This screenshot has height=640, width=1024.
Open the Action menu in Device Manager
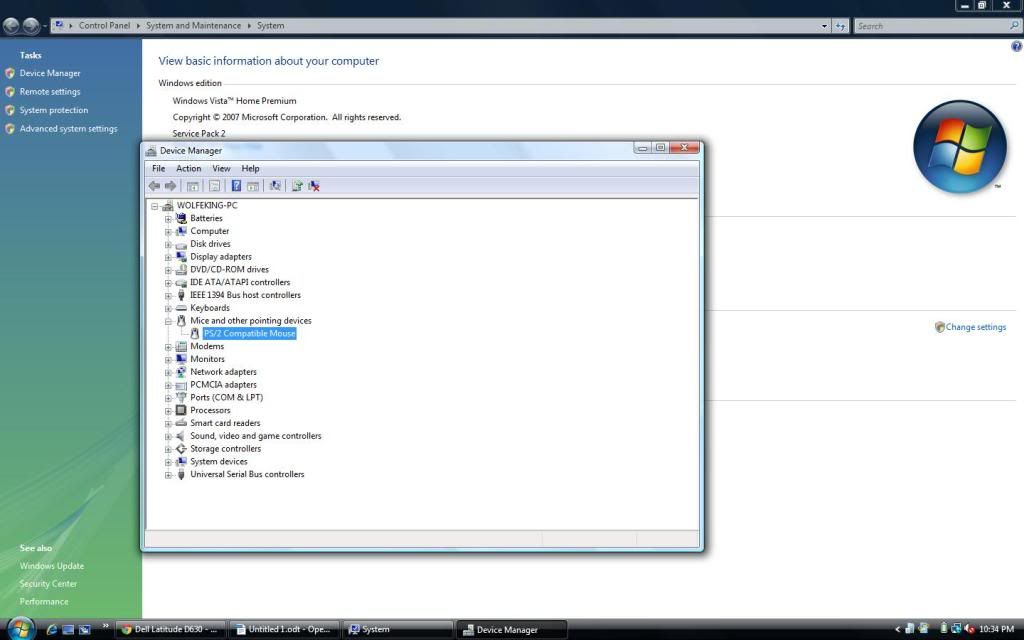click(189, 168)
